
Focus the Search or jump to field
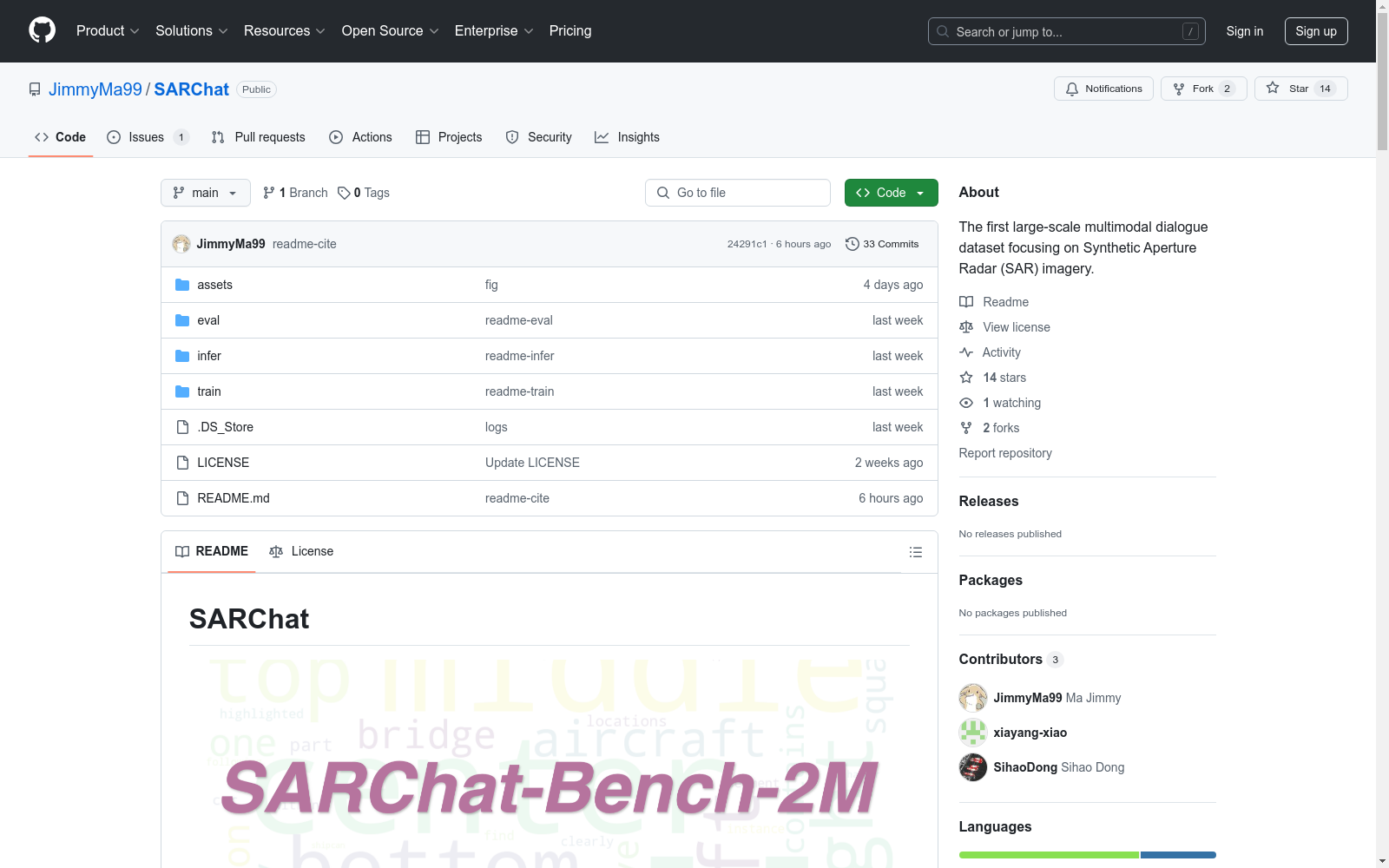(1067, 31)
